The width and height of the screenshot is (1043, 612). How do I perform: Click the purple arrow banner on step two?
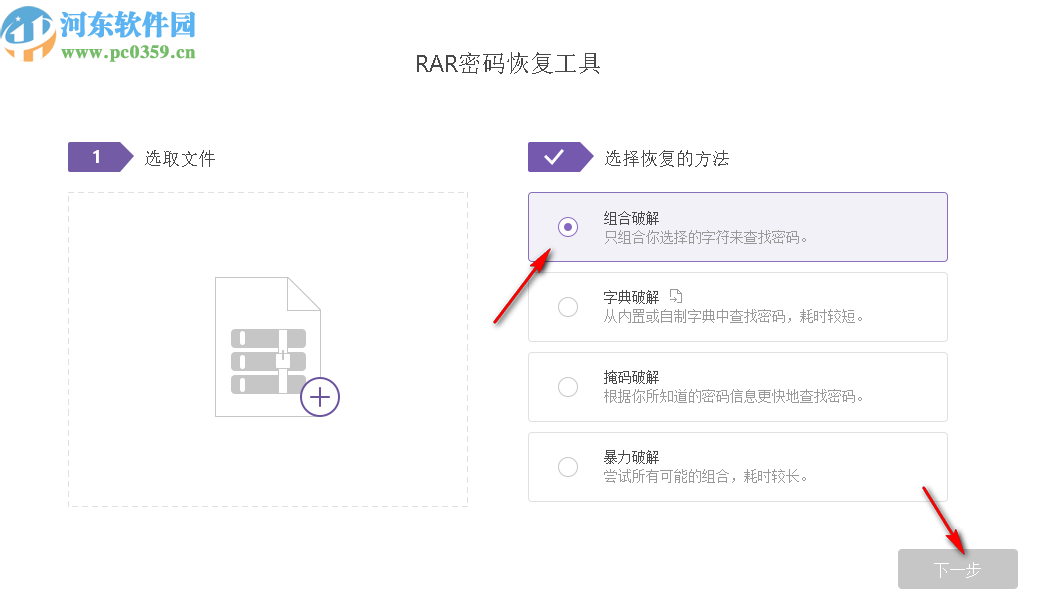(562, 157)
